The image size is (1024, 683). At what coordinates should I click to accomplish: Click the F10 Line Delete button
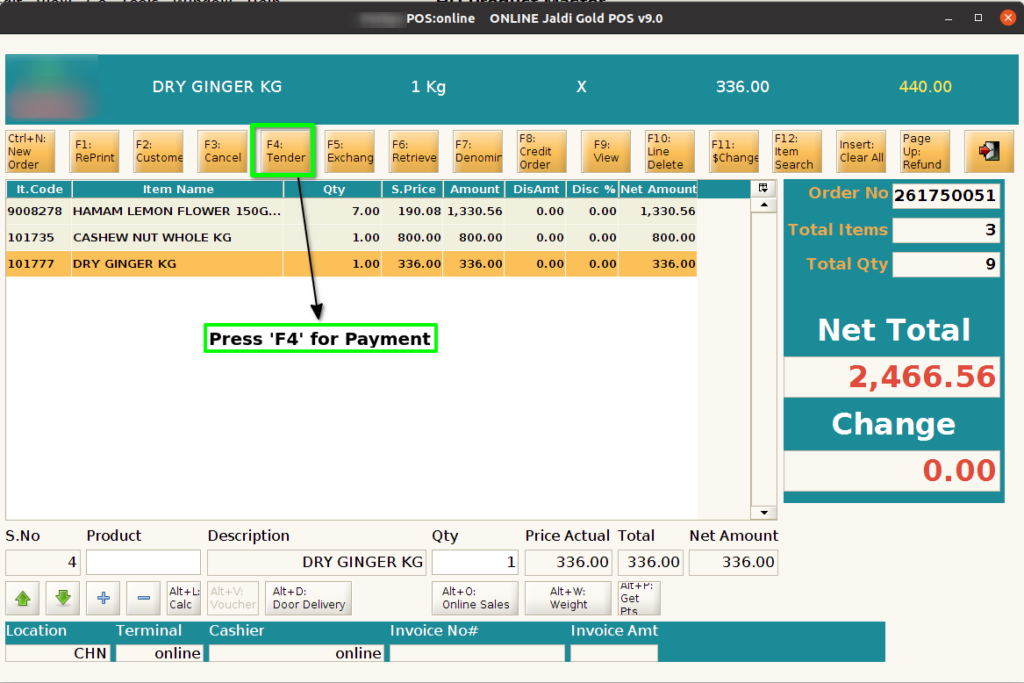[x=670, y=151]
